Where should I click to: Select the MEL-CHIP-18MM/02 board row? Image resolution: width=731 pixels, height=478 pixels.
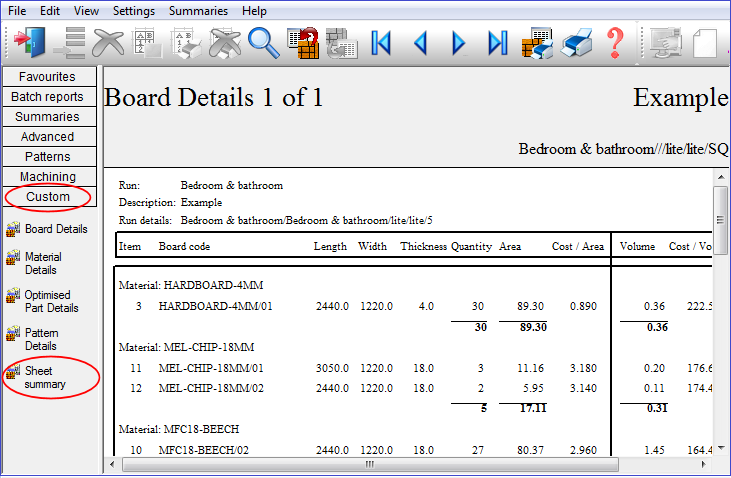(414, 388)
